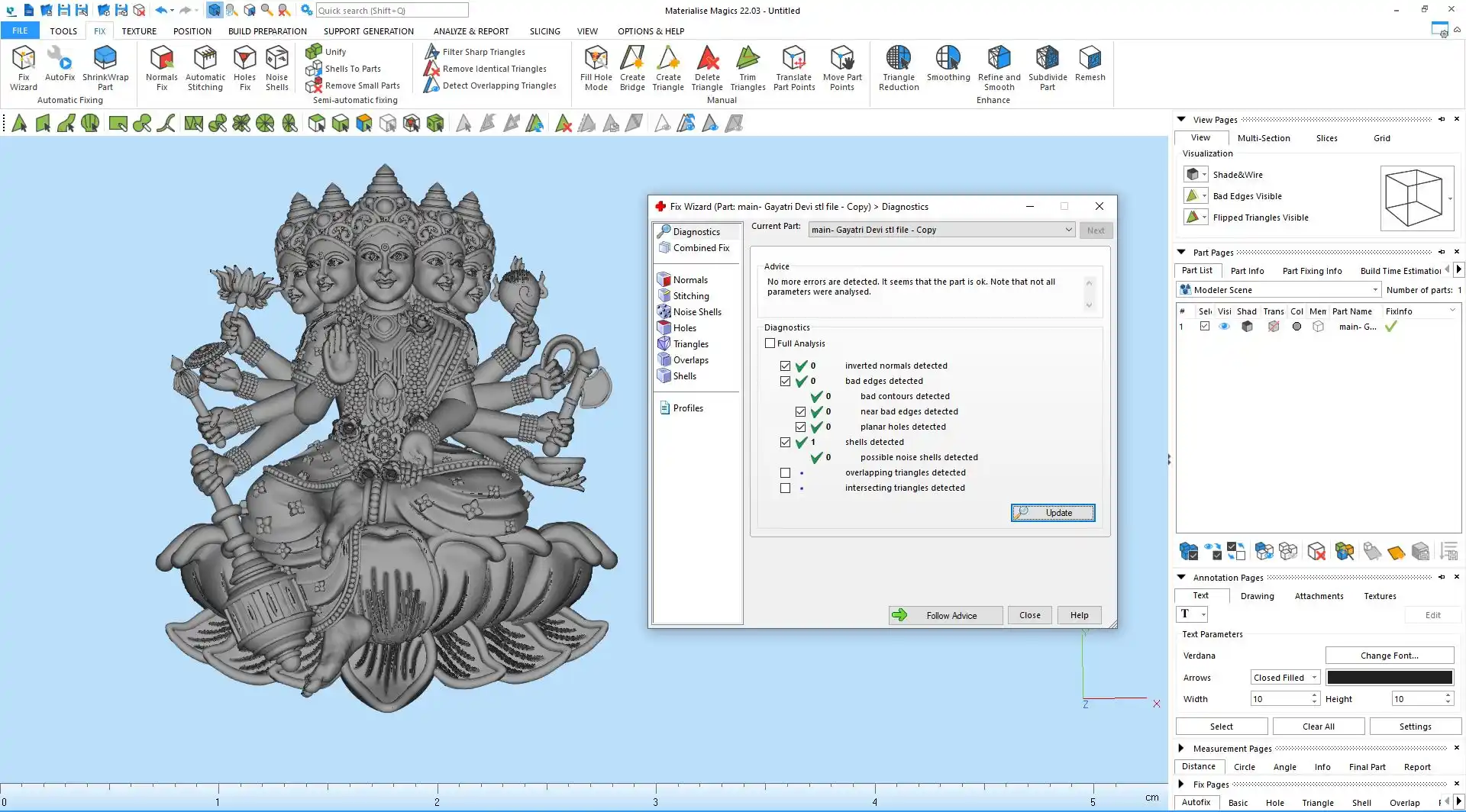The height and width of the screenshot is (812, 1466).
Task: Check overlapping triangles detected option
Action: pos(785,473)
